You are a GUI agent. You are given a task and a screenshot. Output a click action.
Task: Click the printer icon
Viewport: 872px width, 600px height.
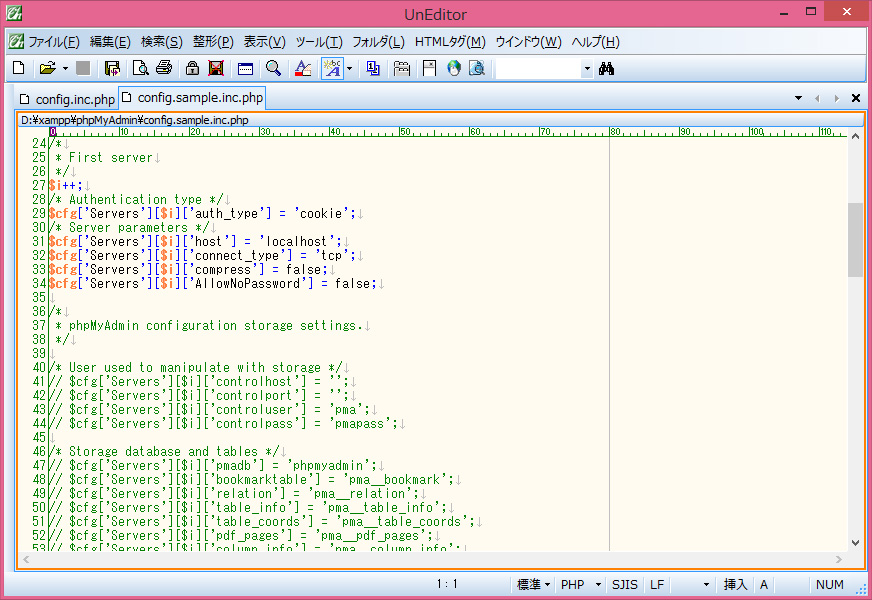[x=164, y=69]
